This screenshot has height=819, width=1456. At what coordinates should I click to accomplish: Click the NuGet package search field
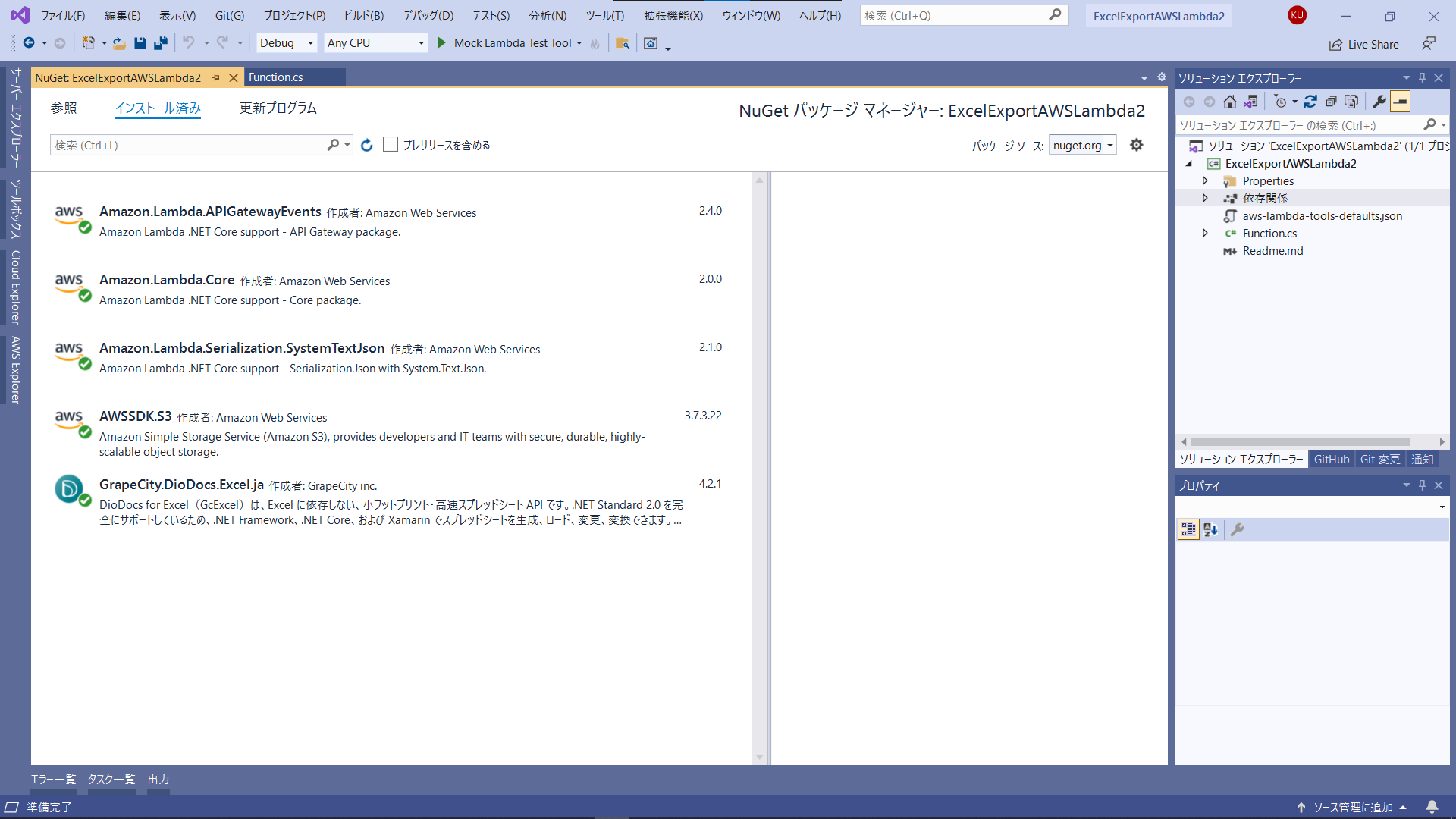190,145
